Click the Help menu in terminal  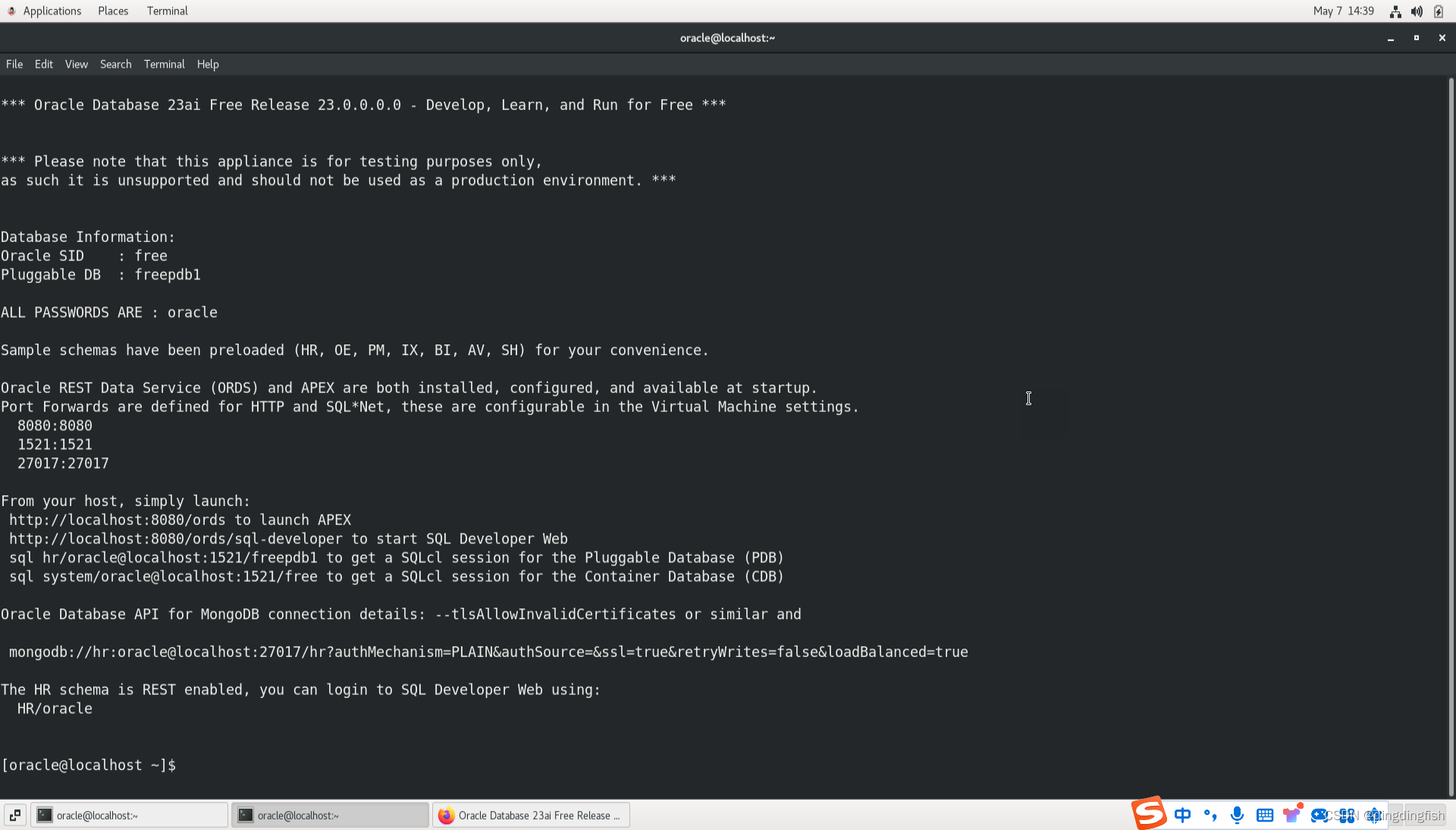pyautogui.click(x=207, y=63)
